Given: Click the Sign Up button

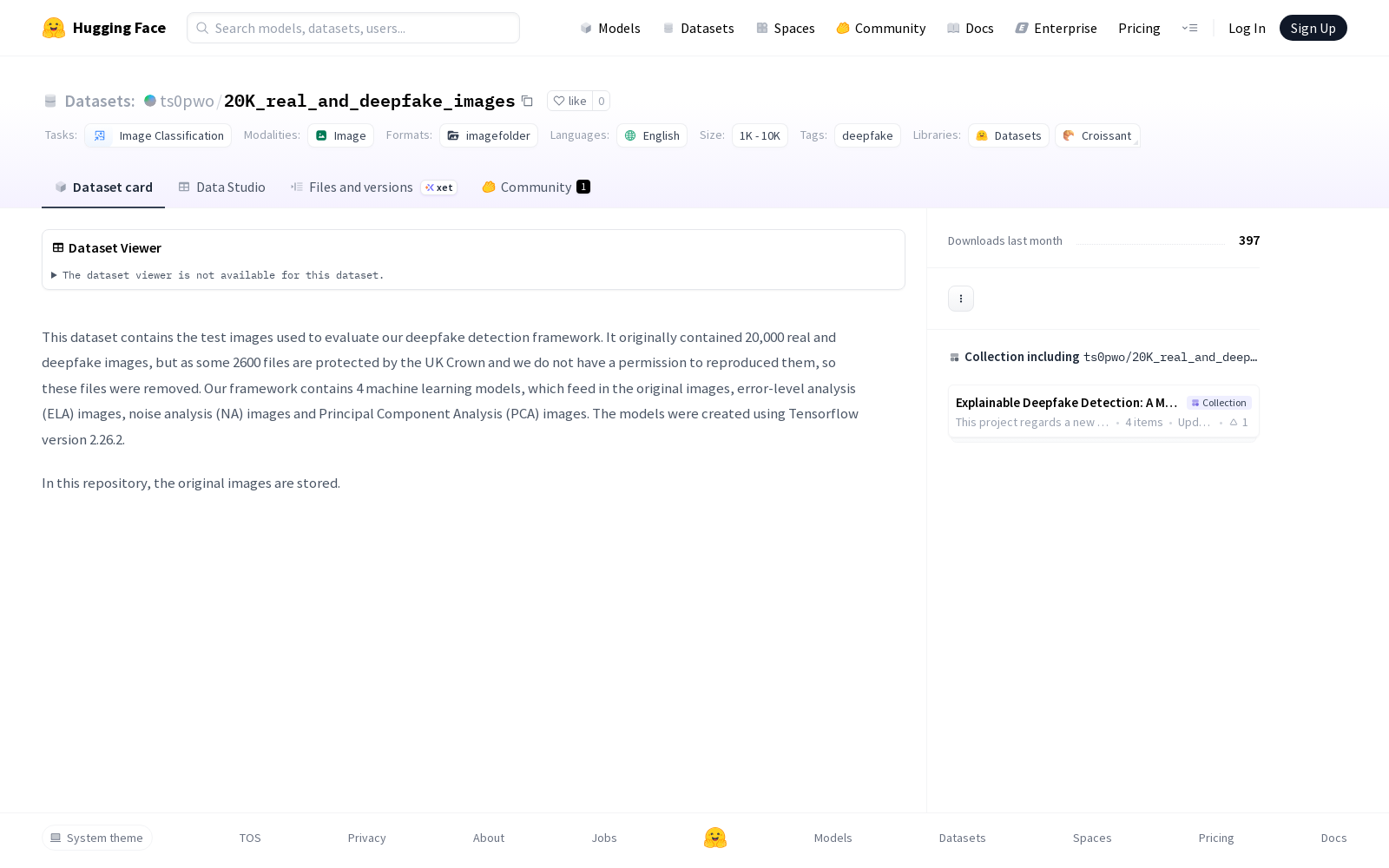Looking at the screenshot, I should (1313, 28).
